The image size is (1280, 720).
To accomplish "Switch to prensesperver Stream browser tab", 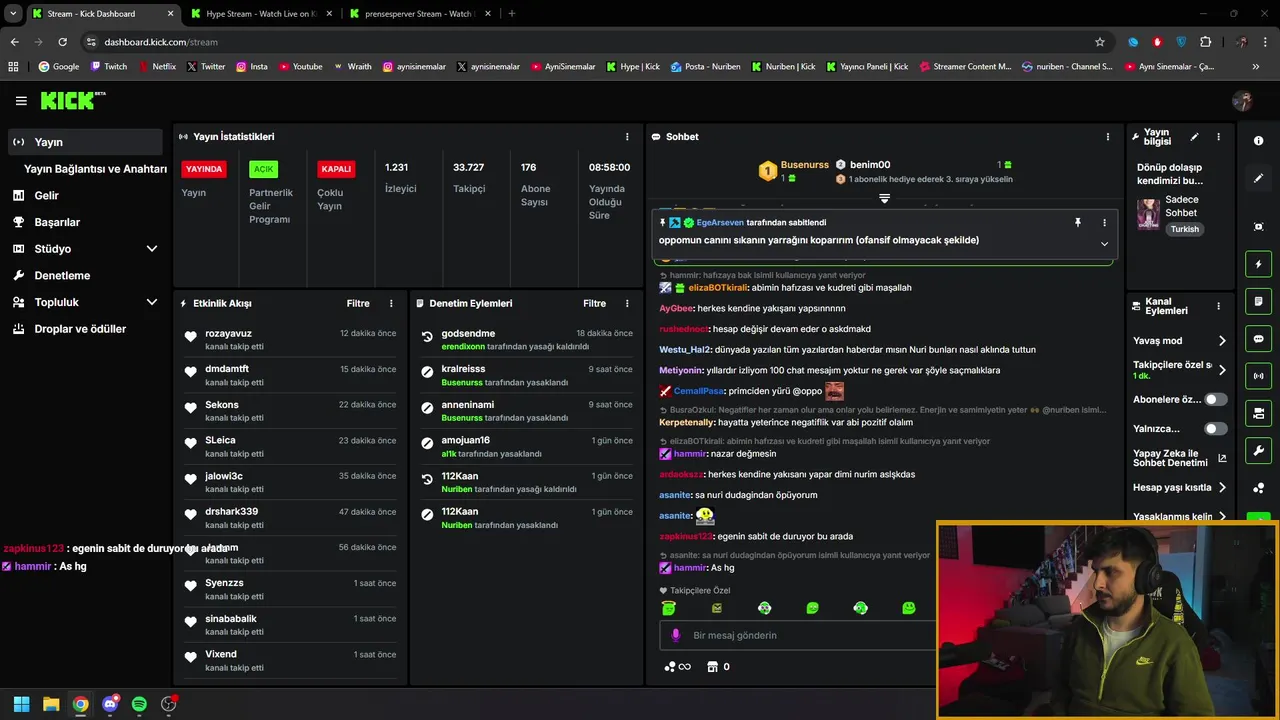I will (x=418, y=14).
